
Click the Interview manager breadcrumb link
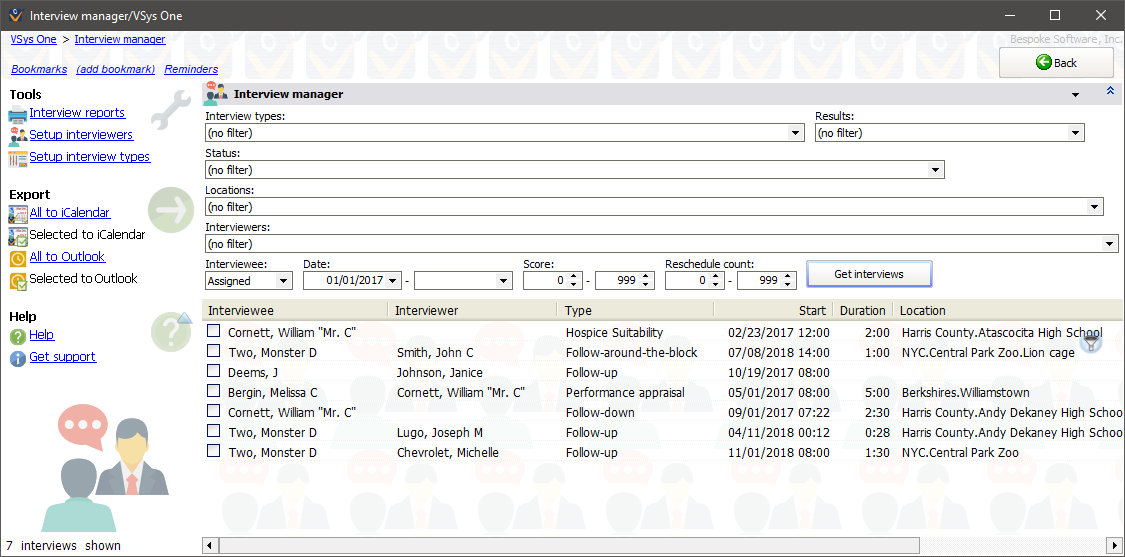click(120, 39)
